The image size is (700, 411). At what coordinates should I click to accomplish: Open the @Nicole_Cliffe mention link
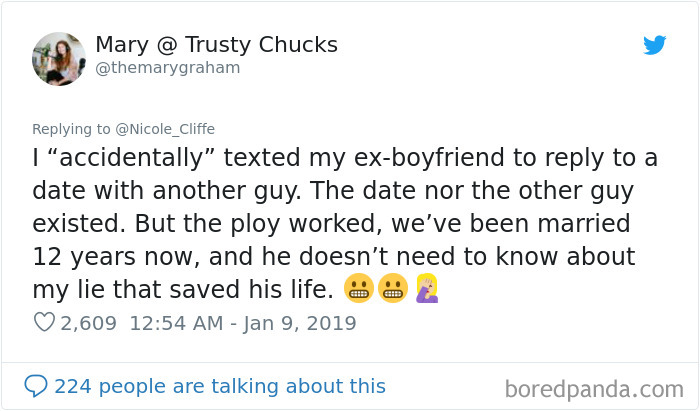click(165, 129)
